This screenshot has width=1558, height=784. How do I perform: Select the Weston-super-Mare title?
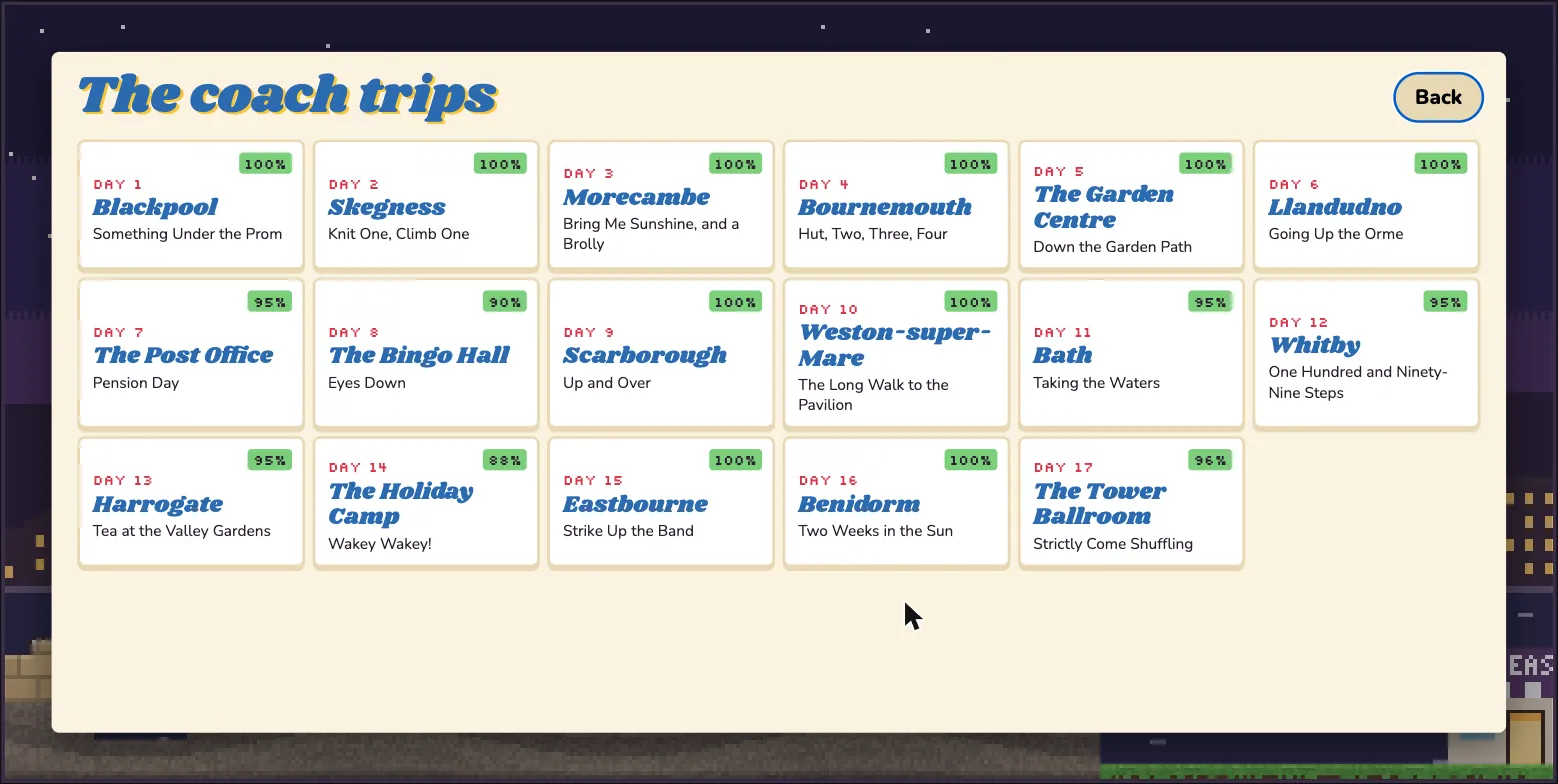894,344
